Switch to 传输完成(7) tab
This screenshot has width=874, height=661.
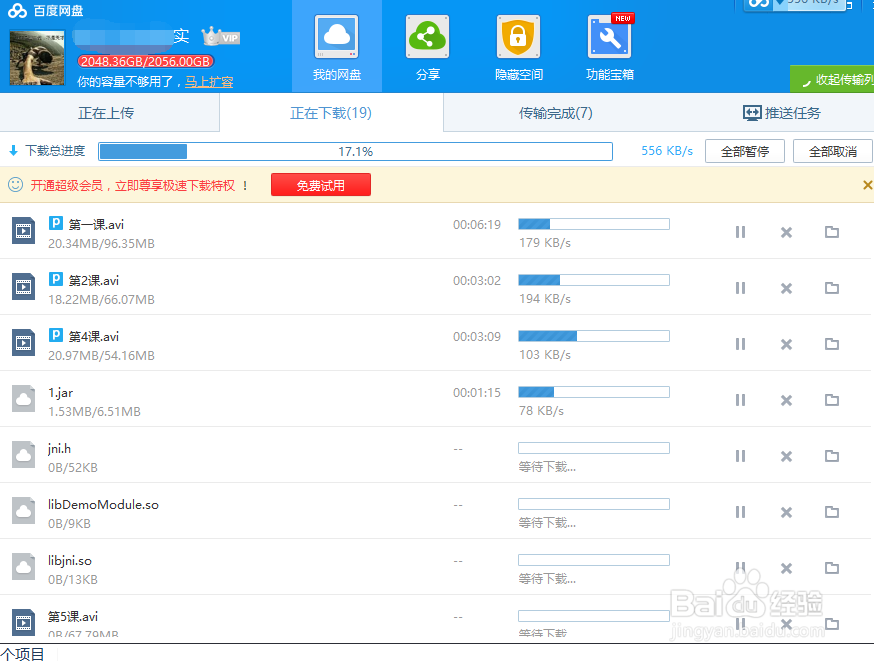click(555, 113)
